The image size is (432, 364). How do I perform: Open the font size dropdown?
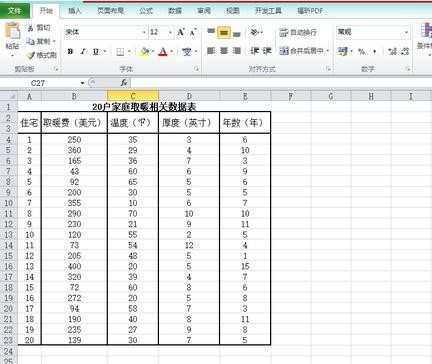click(170, 32)
